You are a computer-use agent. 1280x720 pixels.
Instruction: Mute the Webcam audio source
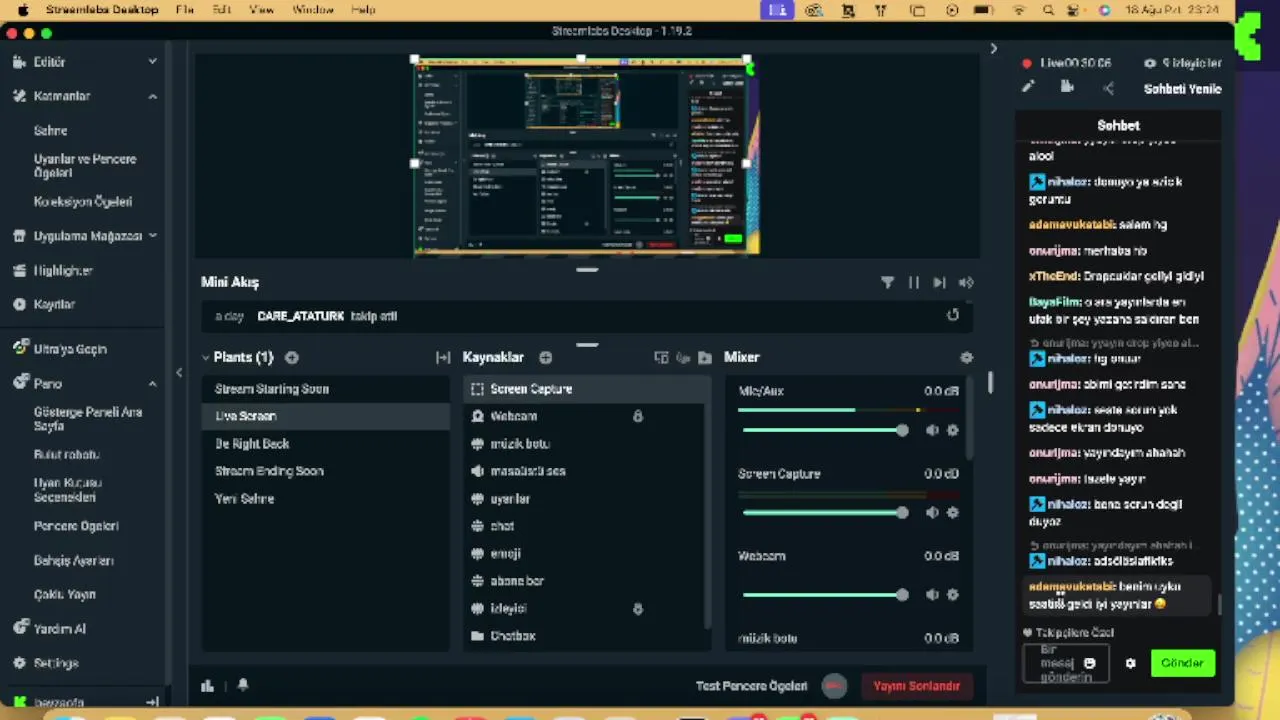[932, 594]
